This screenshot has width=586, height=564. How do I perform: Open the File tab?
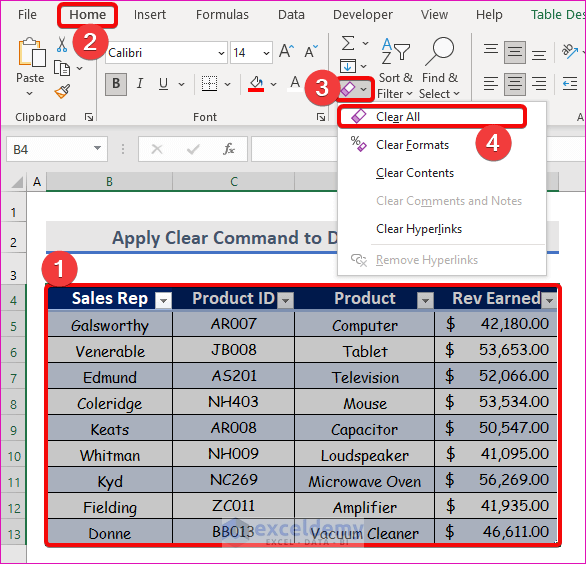27,15
